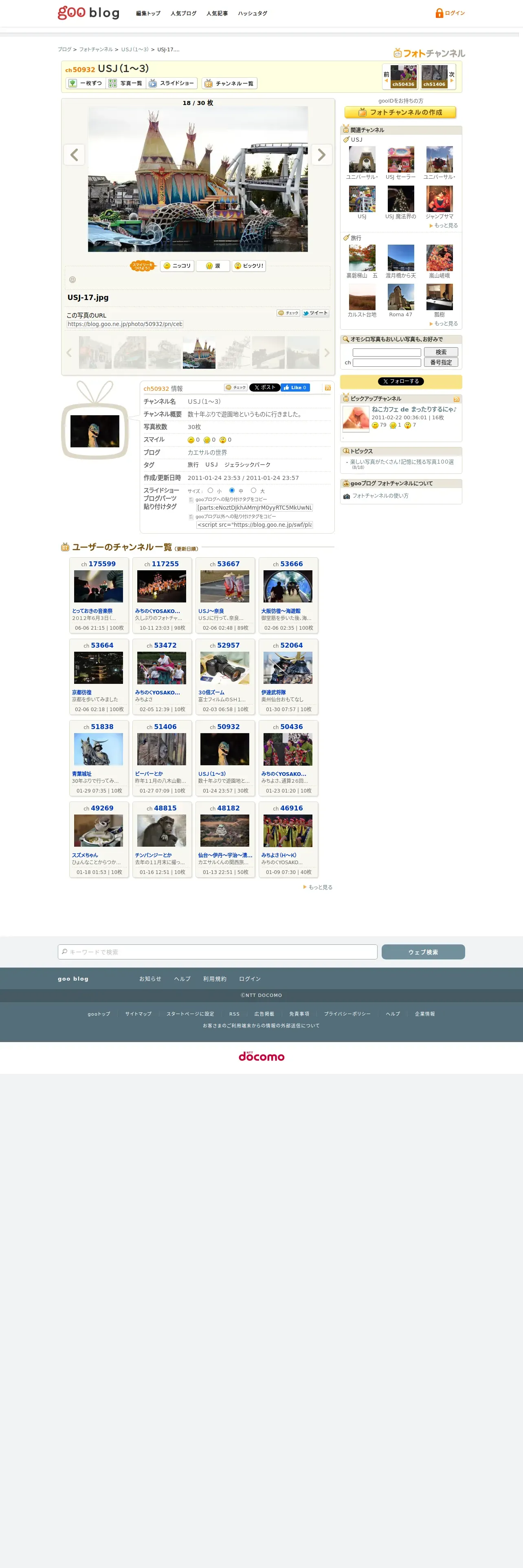Go to next channel ch51406 thumbnail
This screenshot has width=523, height=1568.
(434, 77)
